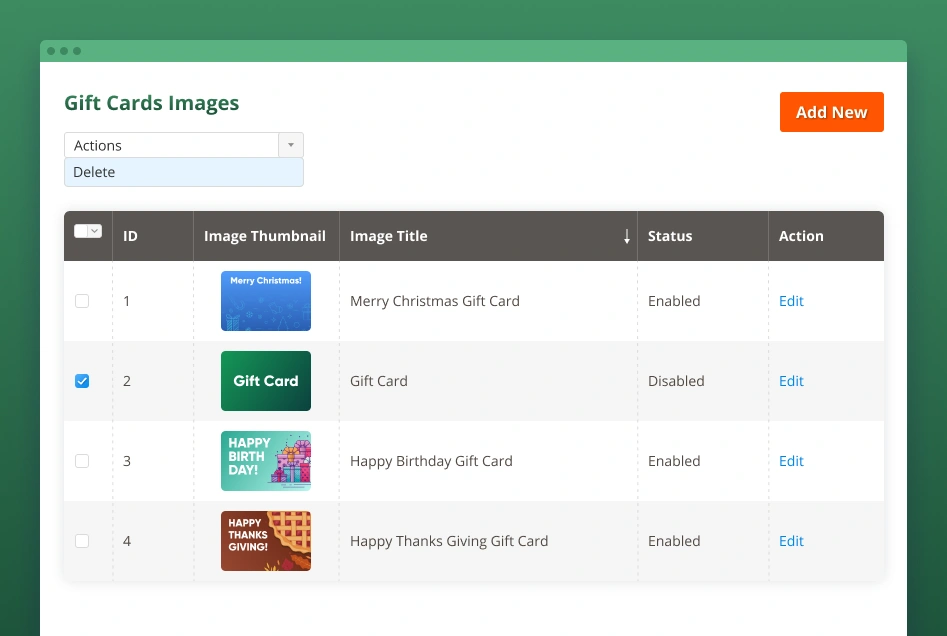Click the dropdown arrow beside the Actions box
The image size is (947, 636).
tap(290, 144)
